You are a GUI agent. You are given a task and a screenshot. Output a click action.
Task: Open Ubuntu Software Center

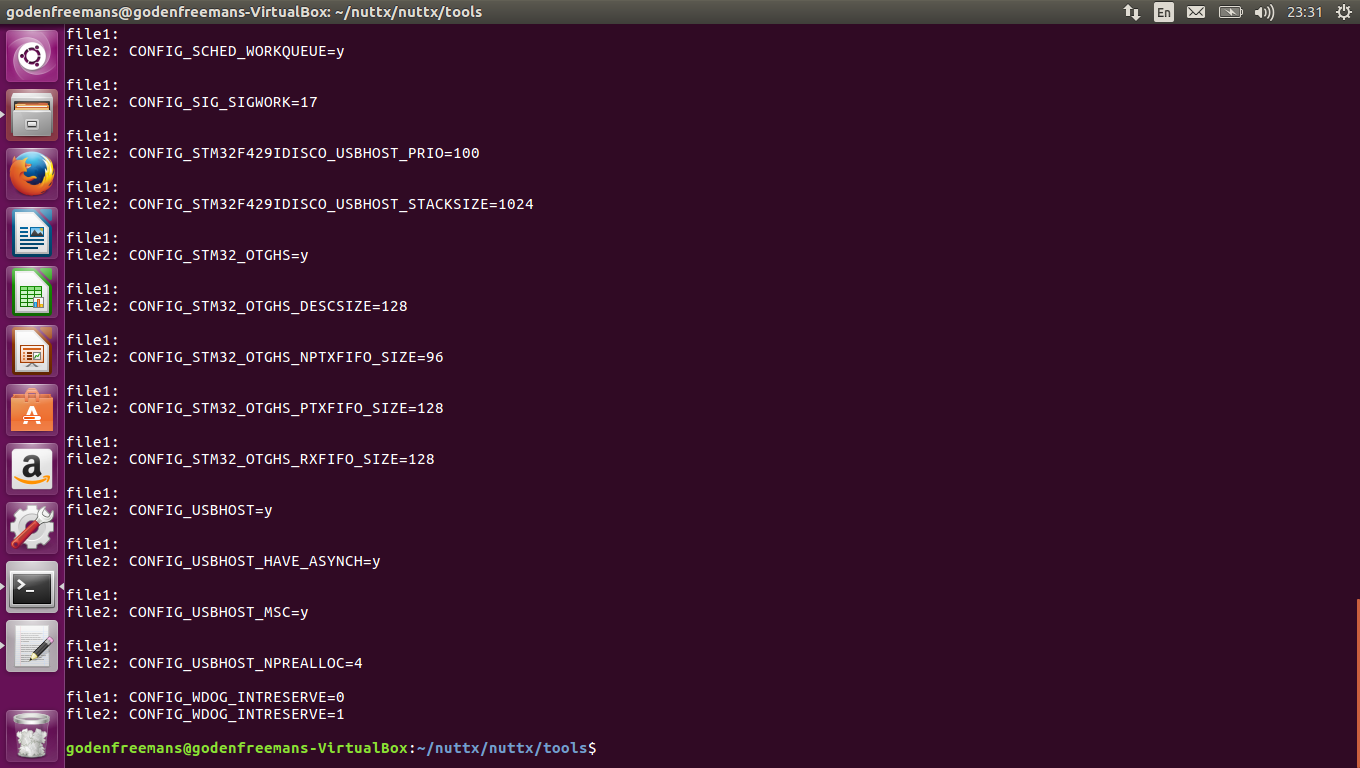pos(32,410)
